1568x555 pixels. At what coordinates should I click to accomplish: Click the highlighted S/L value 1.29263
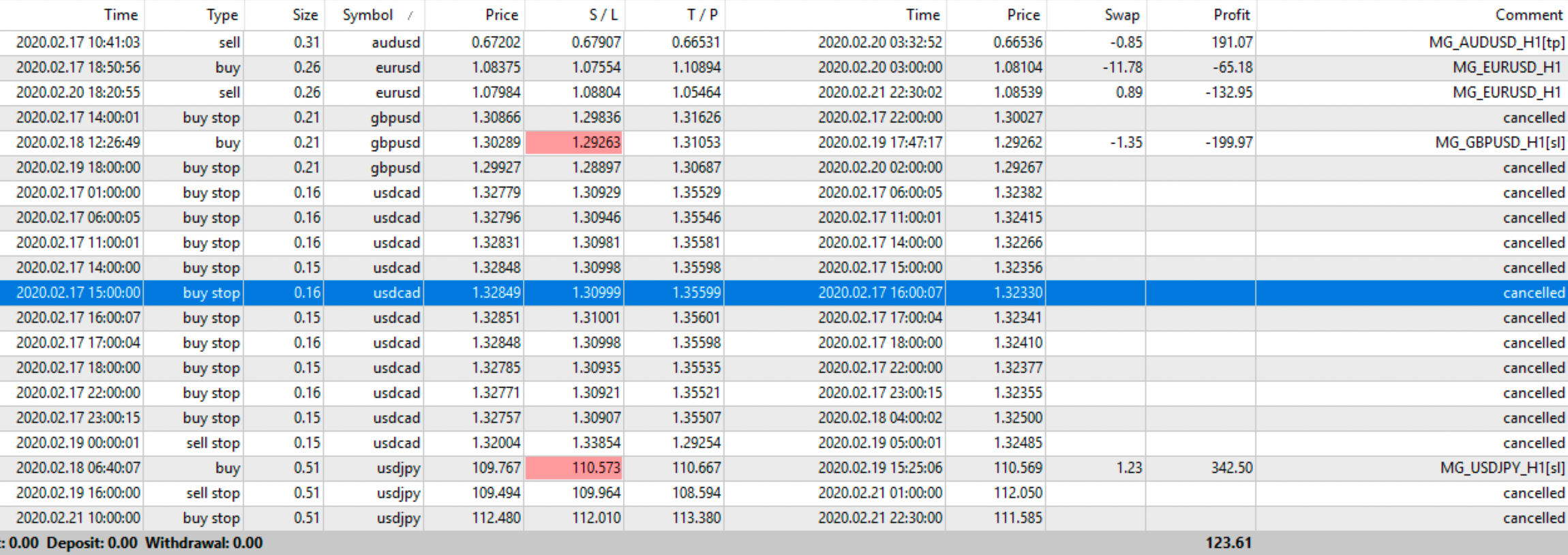[573, 142]
